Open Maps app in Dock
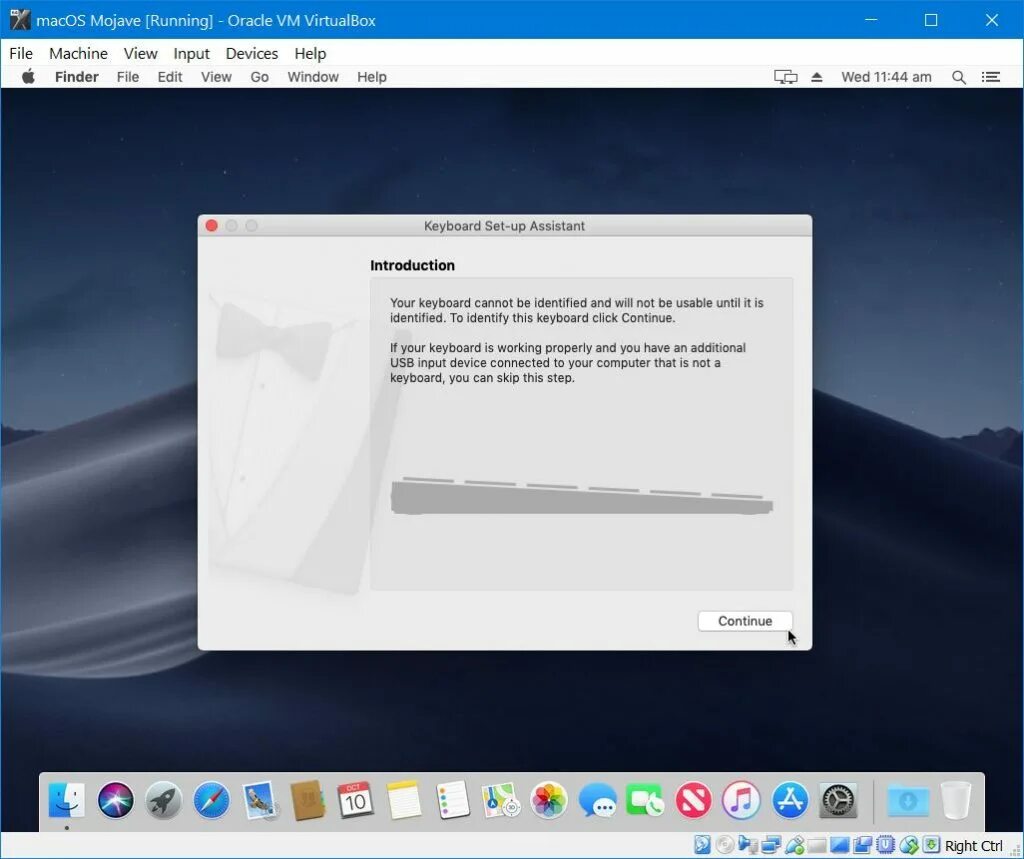The height and width of the screenshot is (859, 1024). [x=500, y=800]
